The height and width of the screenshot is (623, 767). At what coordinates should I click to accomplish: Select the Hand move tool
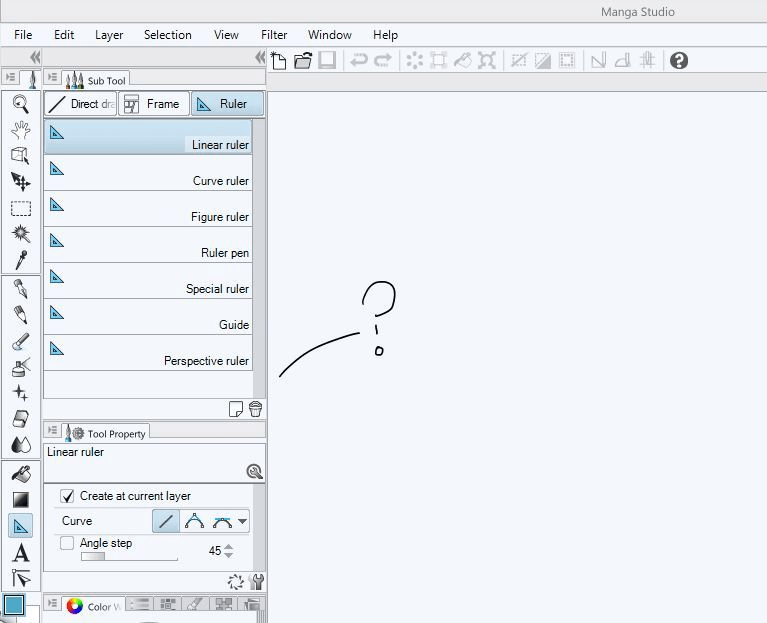[21, 130]
